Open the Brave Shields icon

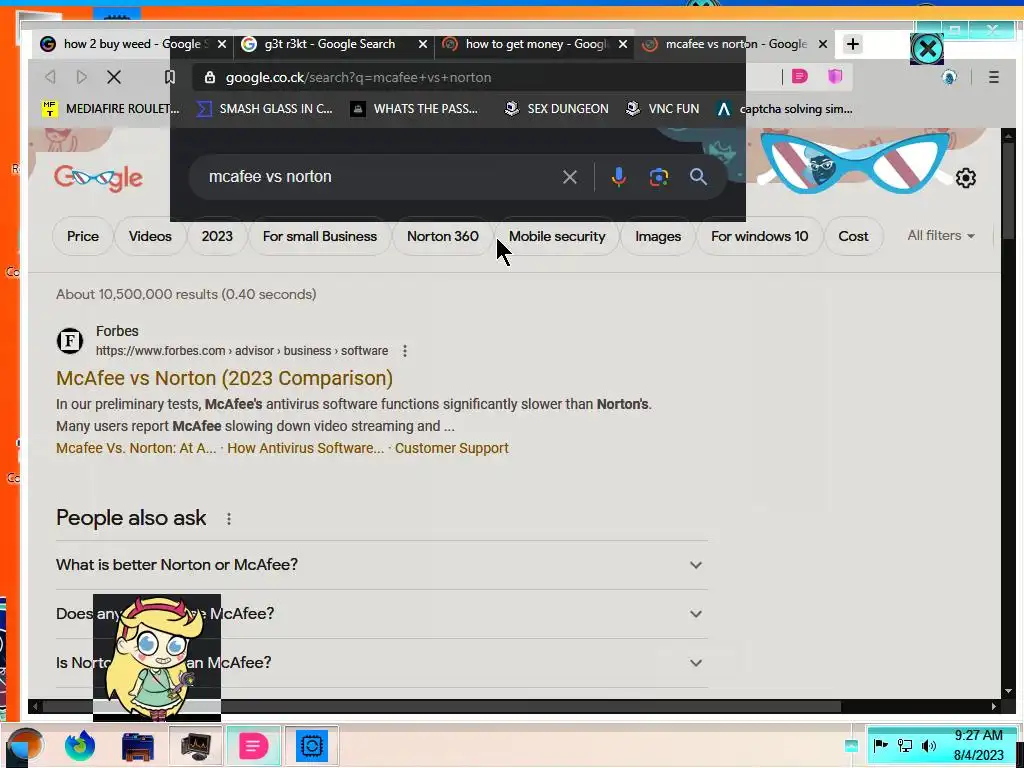tap(835, 77)
